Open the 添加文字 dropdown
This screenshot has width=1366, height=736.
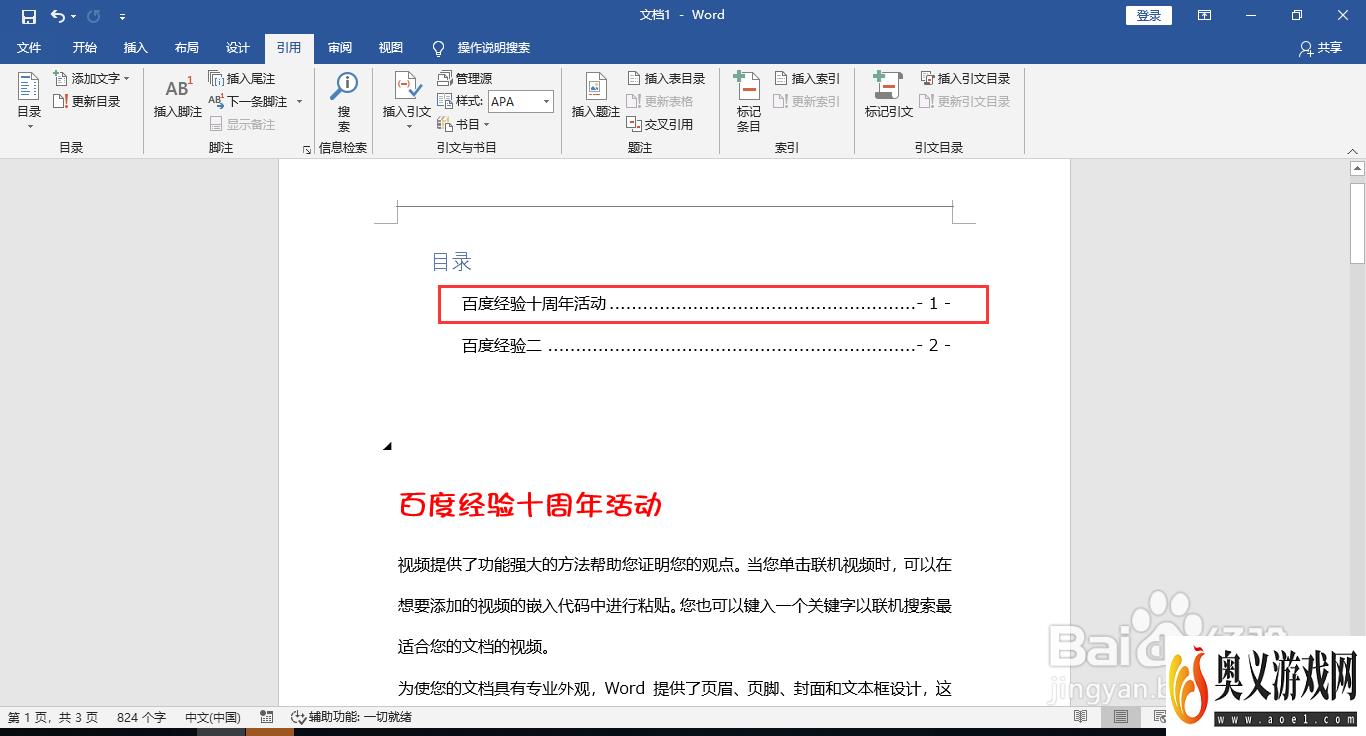[91, 78]
